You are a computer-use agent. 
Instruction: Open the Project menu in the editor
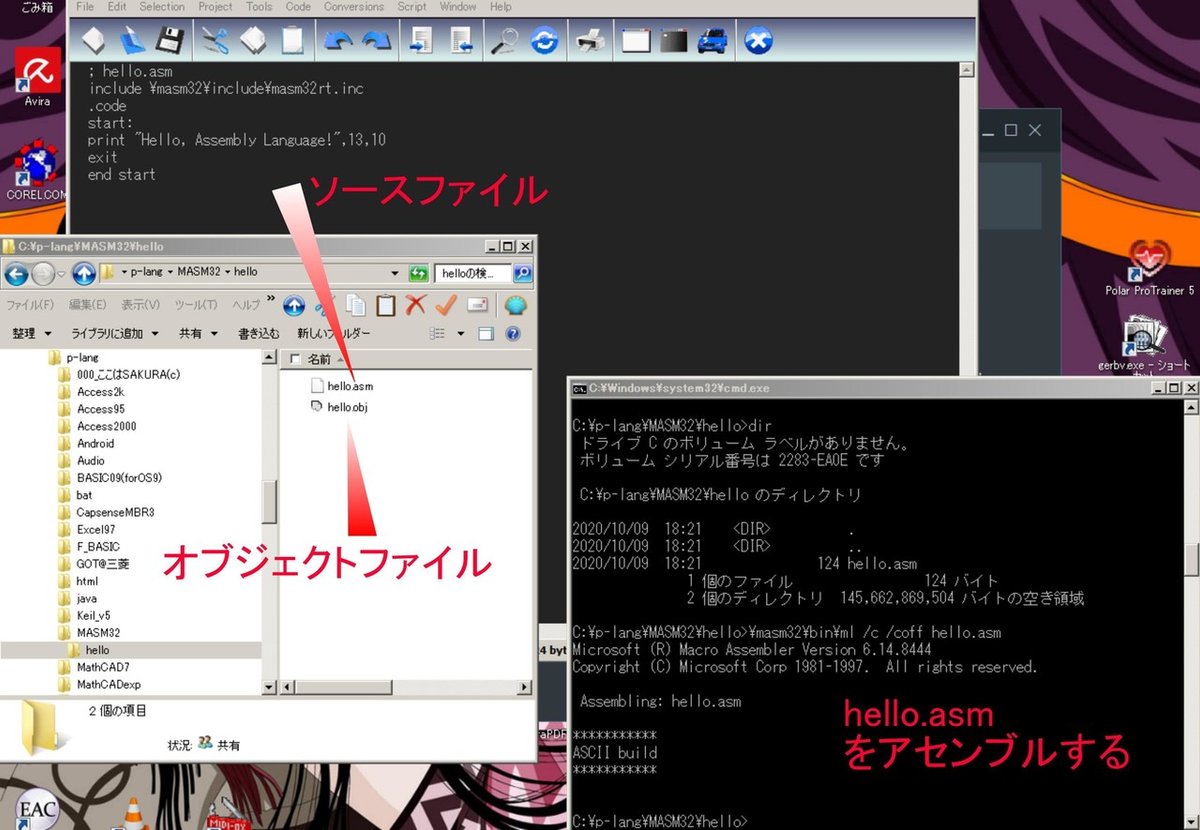tap(214, 7)
